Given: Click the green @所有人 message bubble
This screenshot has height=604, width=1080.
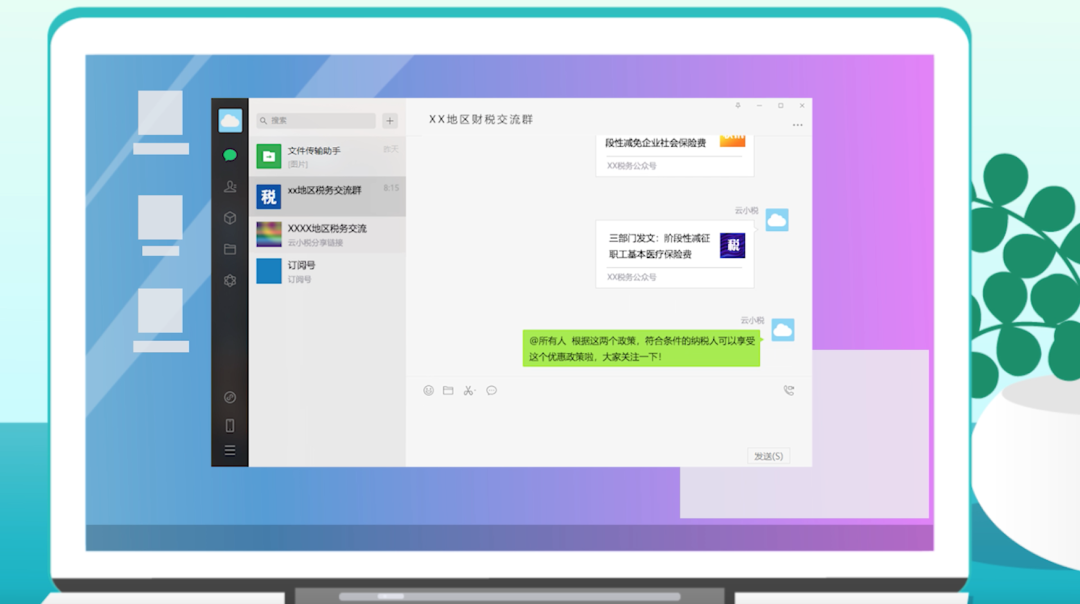Looking at the screenshot, I should [641, 348].
